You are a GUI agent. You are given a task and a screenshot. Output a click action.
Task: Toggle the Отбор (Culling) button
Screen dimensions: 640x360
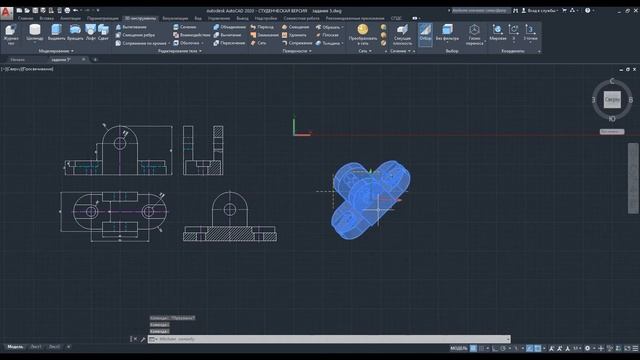click(x=425, y=34)
